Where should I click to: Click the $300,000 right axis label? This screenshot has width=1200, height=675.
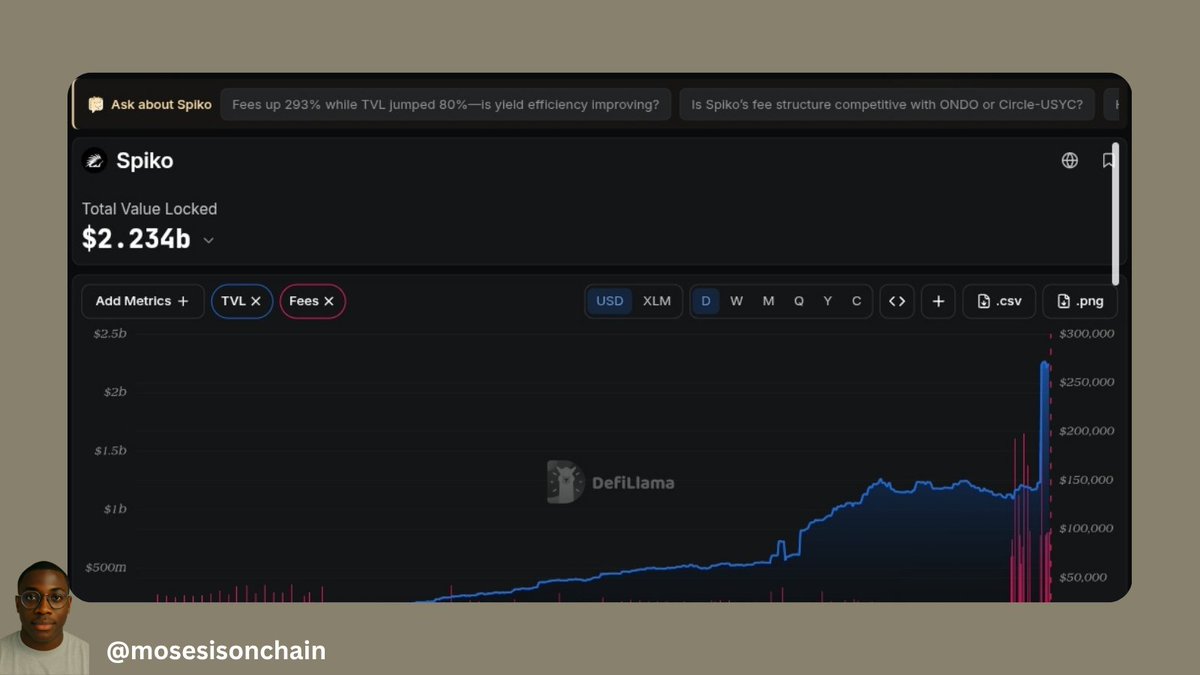(1085, 333)
